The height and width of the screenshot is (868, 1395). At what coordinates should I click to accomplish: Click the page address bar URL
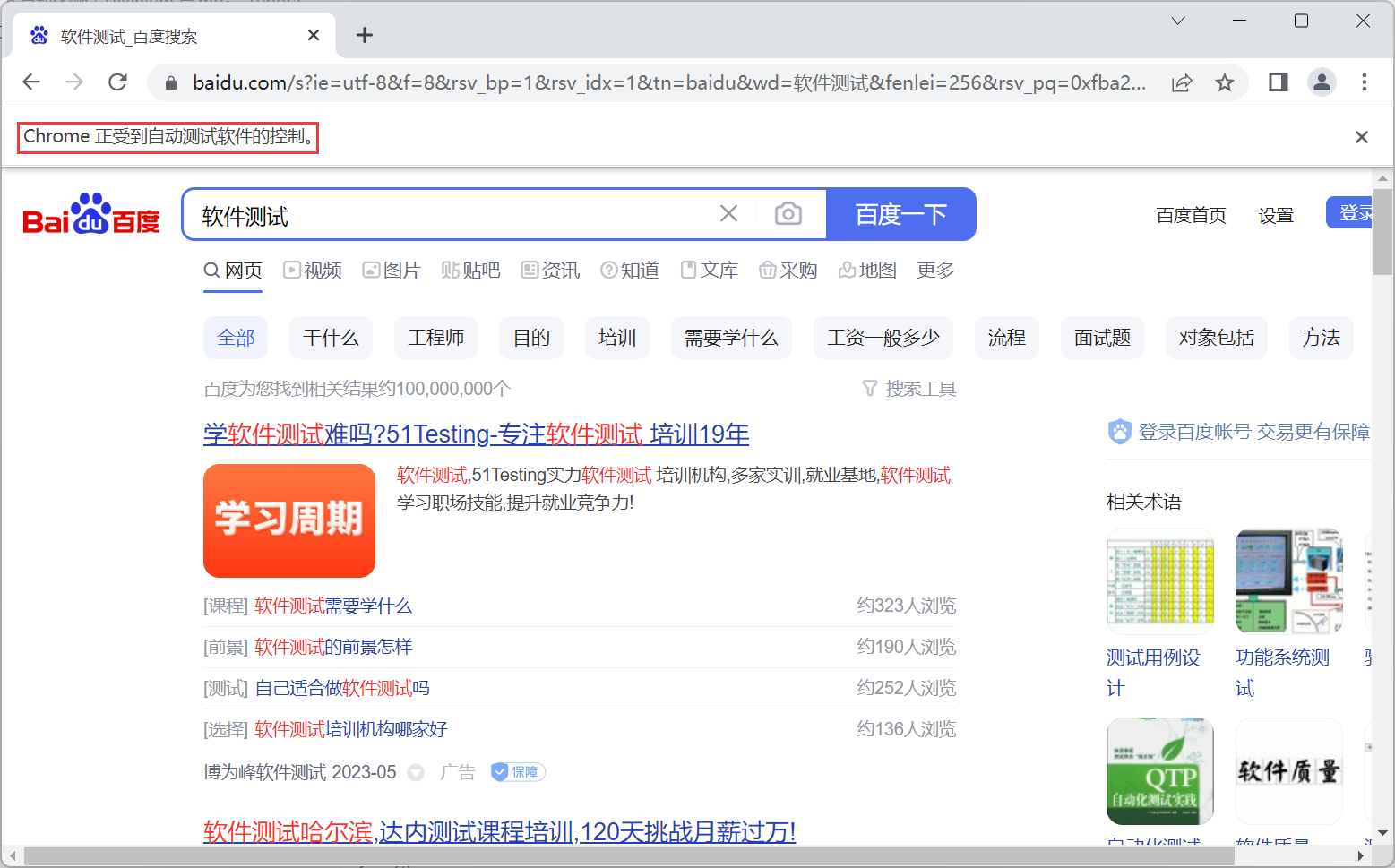[669, 83]
